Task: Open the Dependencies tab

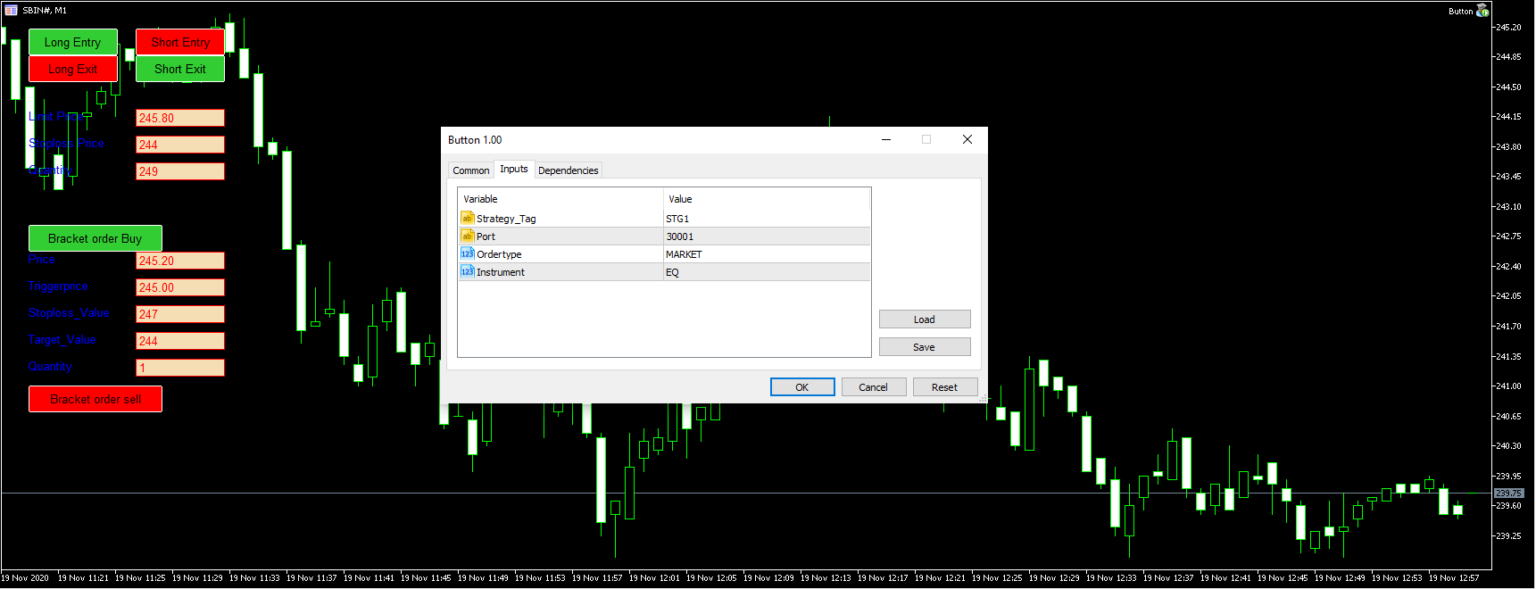Action: tap(568, 170)
